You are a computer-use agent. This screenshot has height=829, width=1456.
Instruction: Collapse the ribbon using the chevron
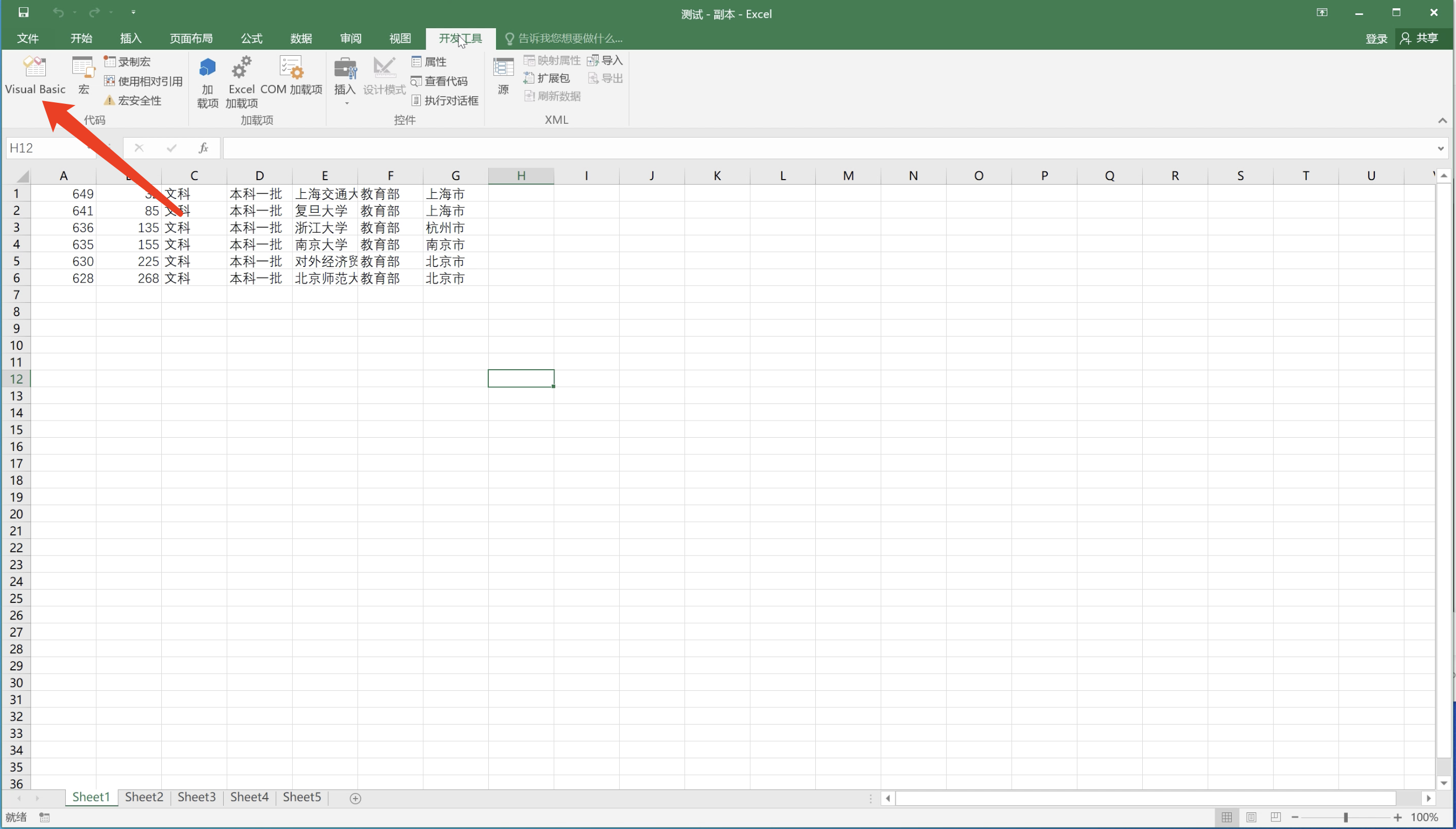pos(1442,120)
